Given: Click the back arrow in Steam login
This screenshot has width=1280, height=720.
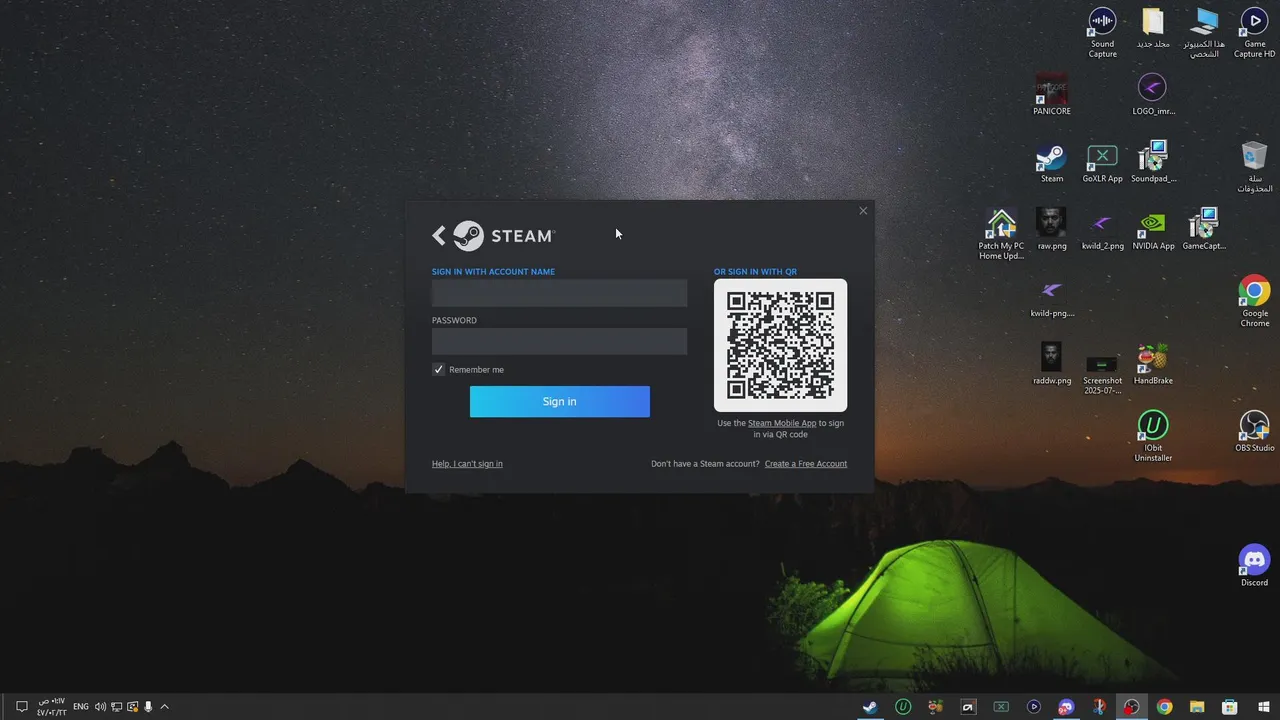Looking at the screenshot, I should [438, 236].
